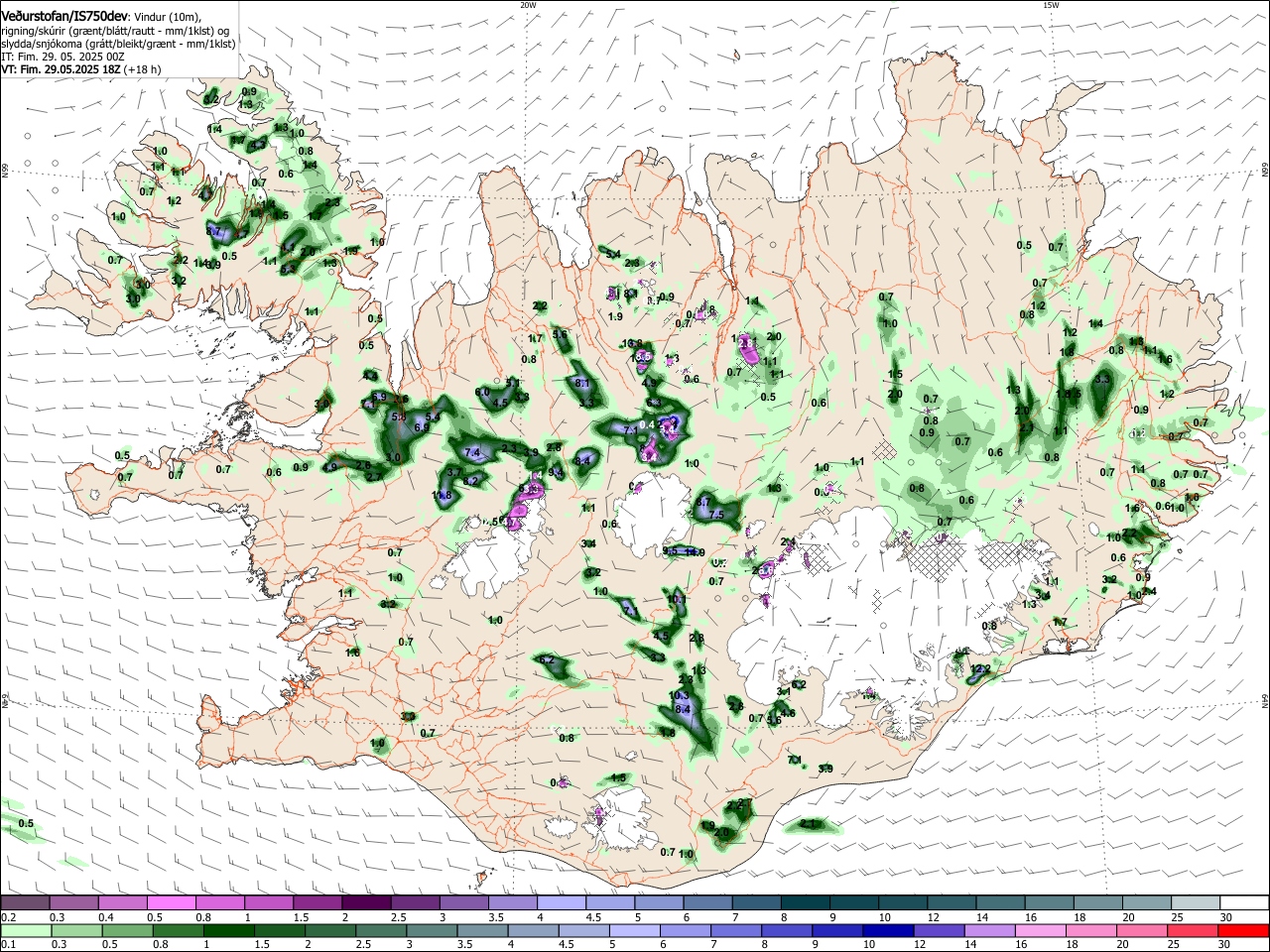Select the palest green rain swatch labeled 0.1

25,931
